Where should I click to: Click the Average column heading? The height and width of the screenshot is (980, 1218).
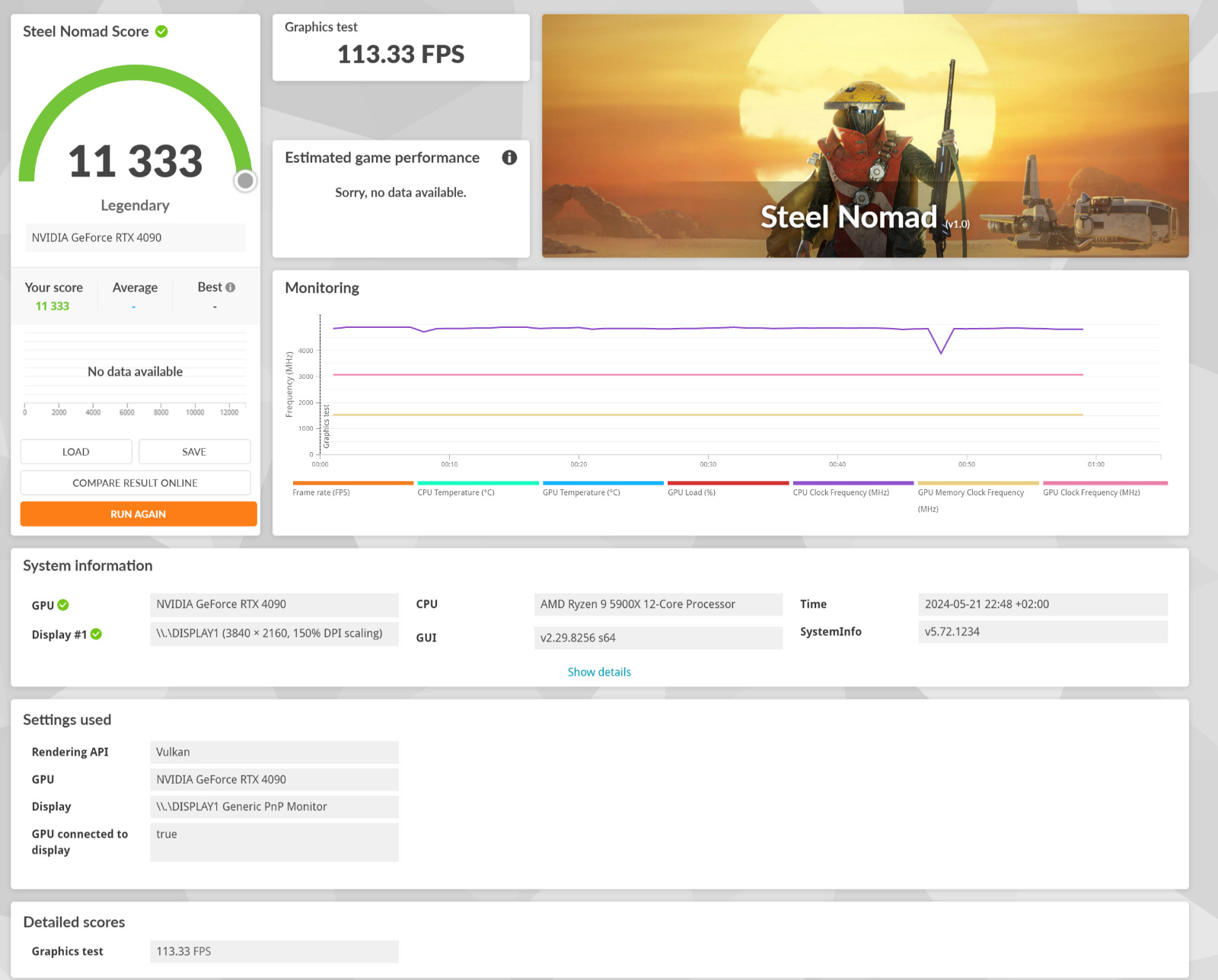tap(135, 288)
